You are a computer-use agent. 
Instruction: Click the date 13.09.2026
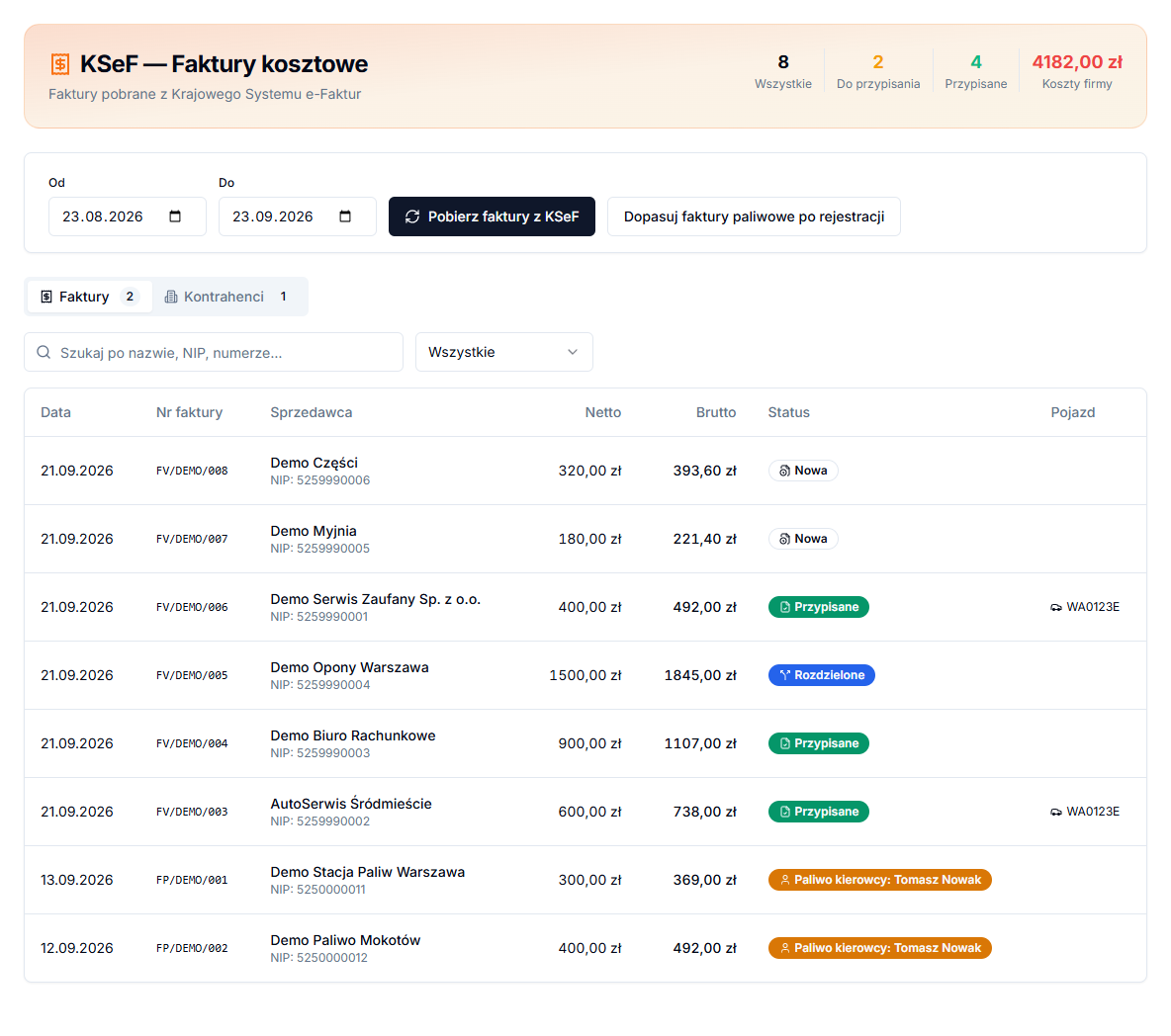[x=77, y=880]
